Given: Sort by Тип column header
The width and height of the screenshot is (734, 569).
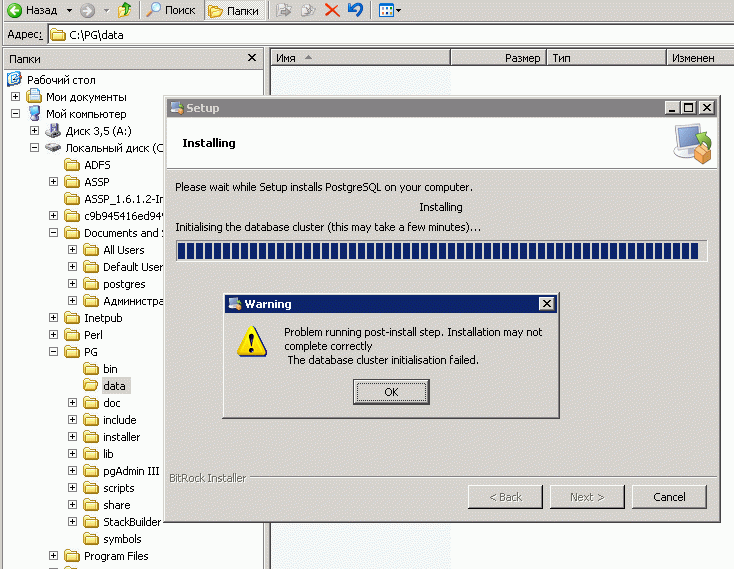Looking at the screenshot, I should coord(606,58).
